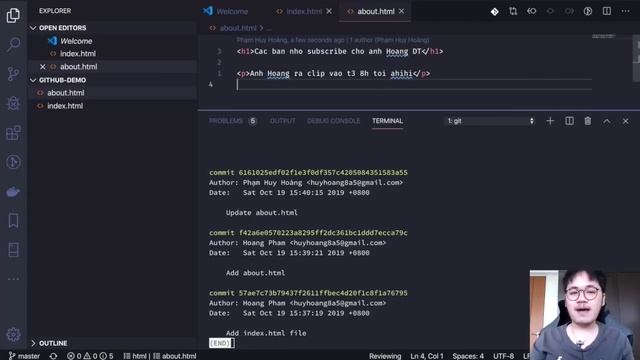The height and width of the screenshot is (360, 640).
Task: Switch to the Debug Console tab
Action: pyautogui.click(x=333, y=121)
